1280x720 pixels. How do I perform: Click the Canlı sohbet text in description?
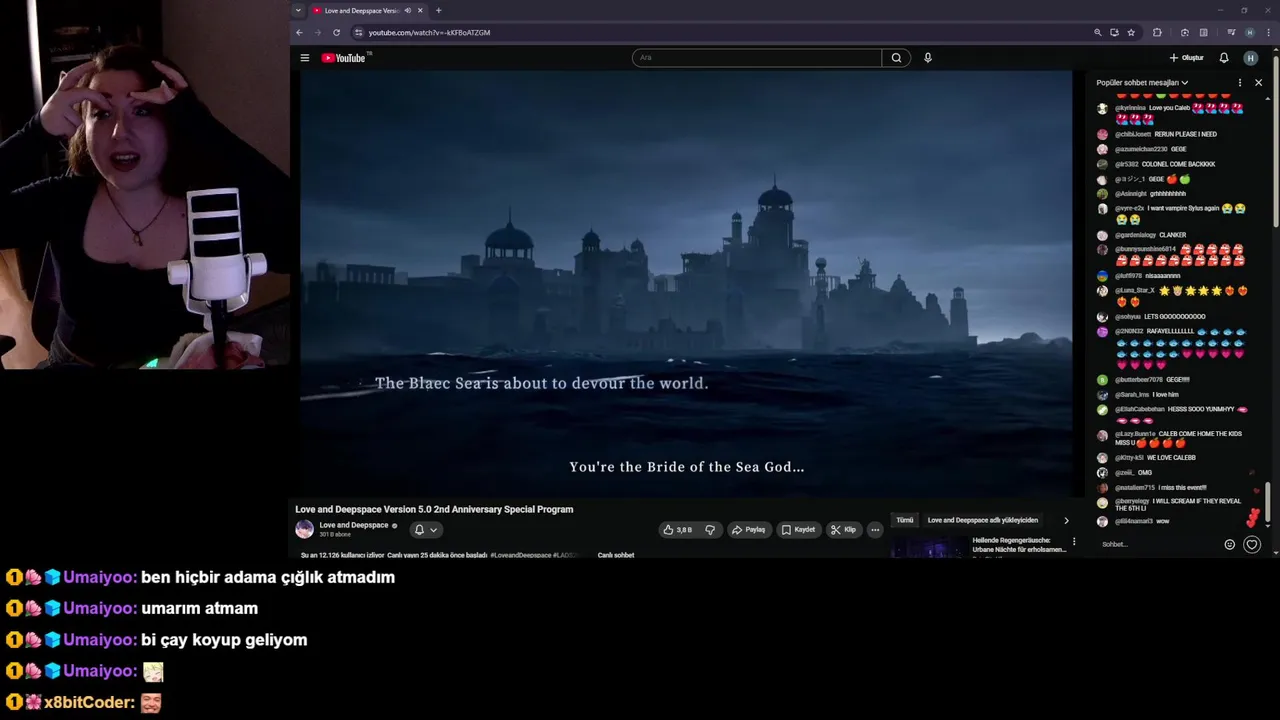[616, 555]
